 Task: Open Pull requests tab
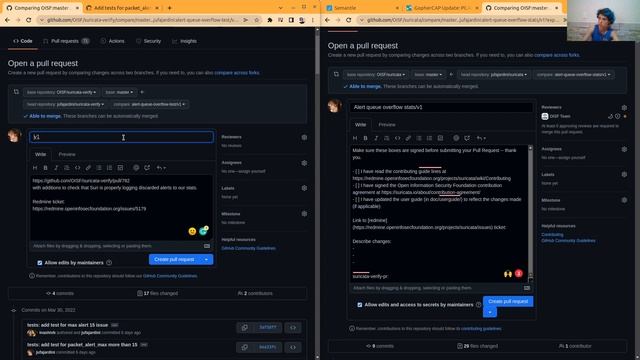(66, 41)
